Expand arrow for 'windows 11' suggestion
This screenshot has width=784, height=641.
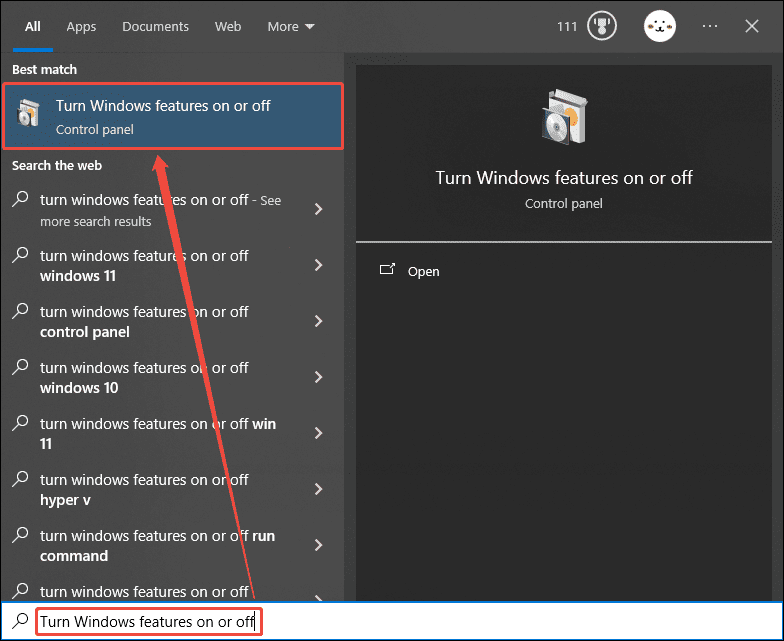pos(318,265)
